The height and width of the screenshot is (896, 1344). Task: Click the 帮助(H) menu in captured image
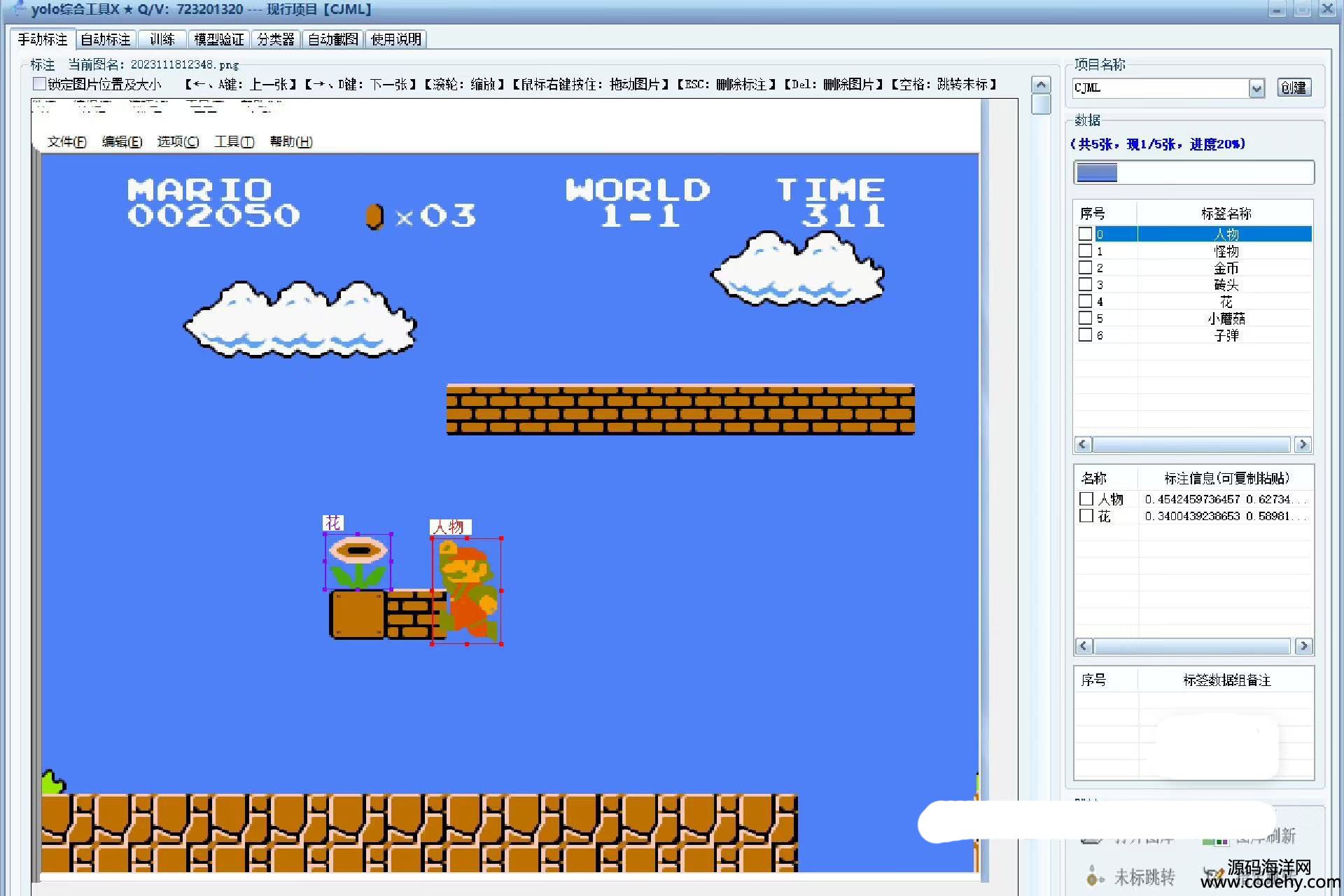click(290, 141)
